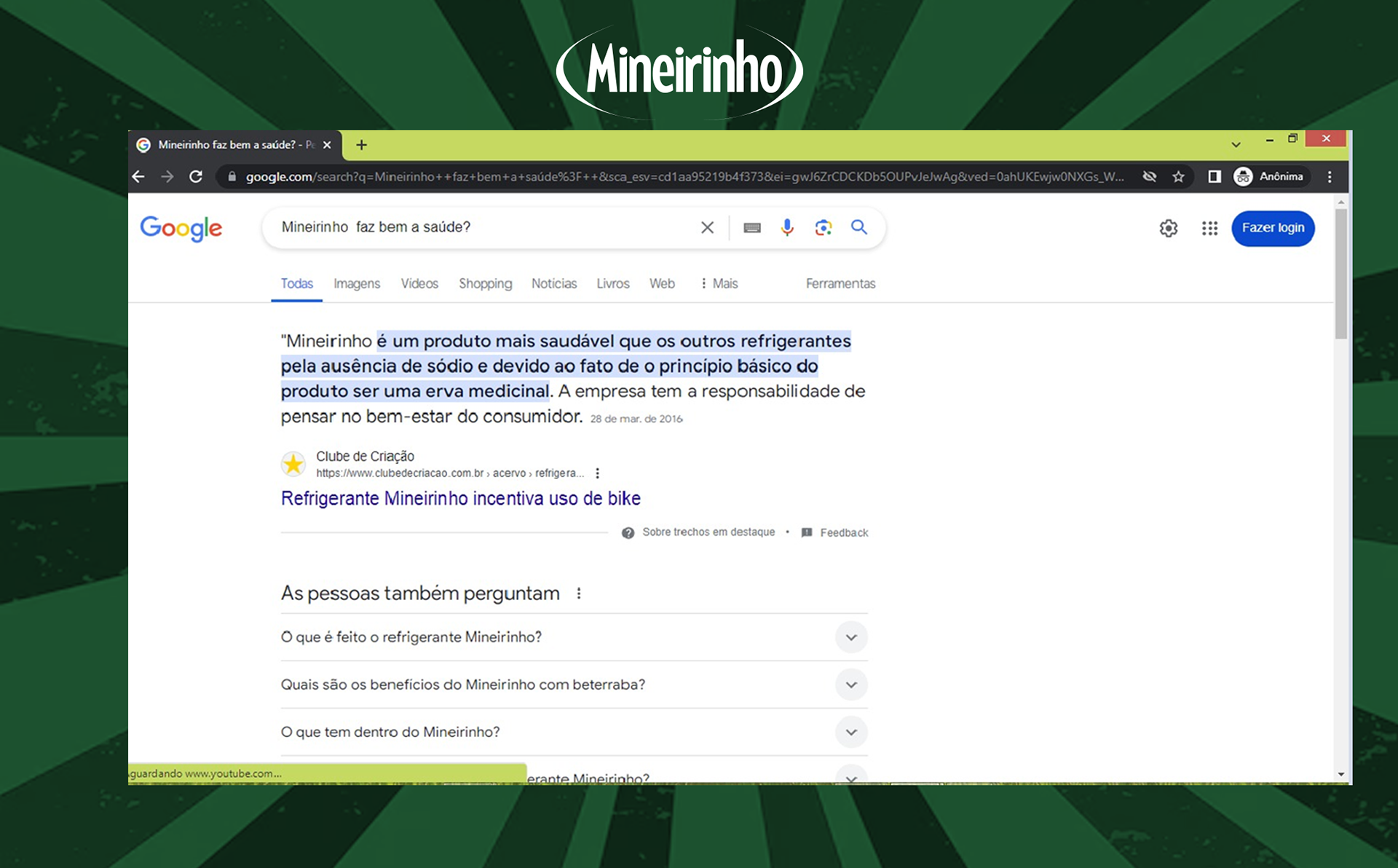Viewport: 1398px width, 868px height.
Task: Expand "O que é feito o refrigerante Mineirinho?"
Action: point(850,637)
